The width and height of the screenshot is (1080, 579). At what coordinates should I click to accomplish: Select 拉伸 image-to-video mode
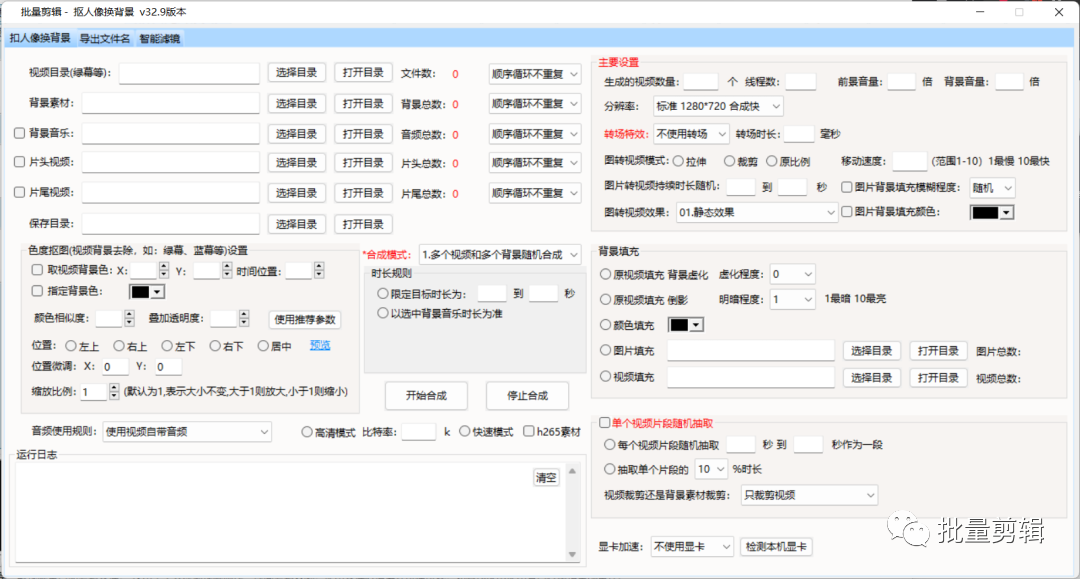tap(678, 161)
